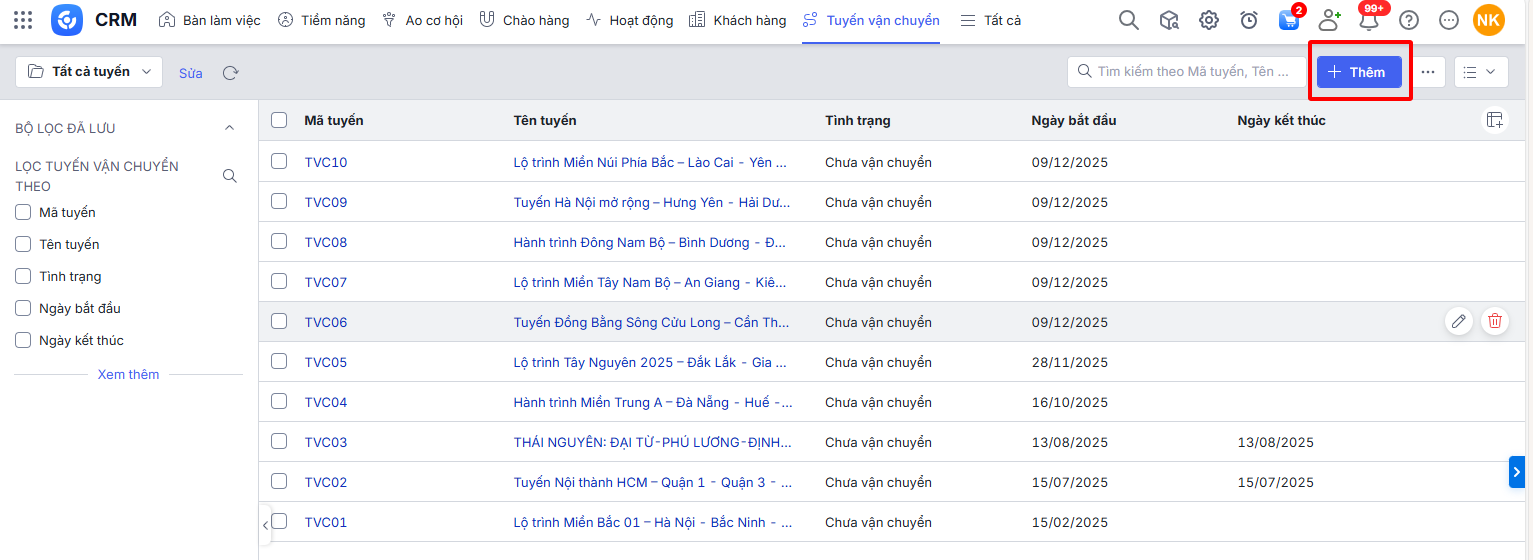Open the list view mode dropdown
The height and width of the screenshot is (560, 1533).
pos(1481,72)
